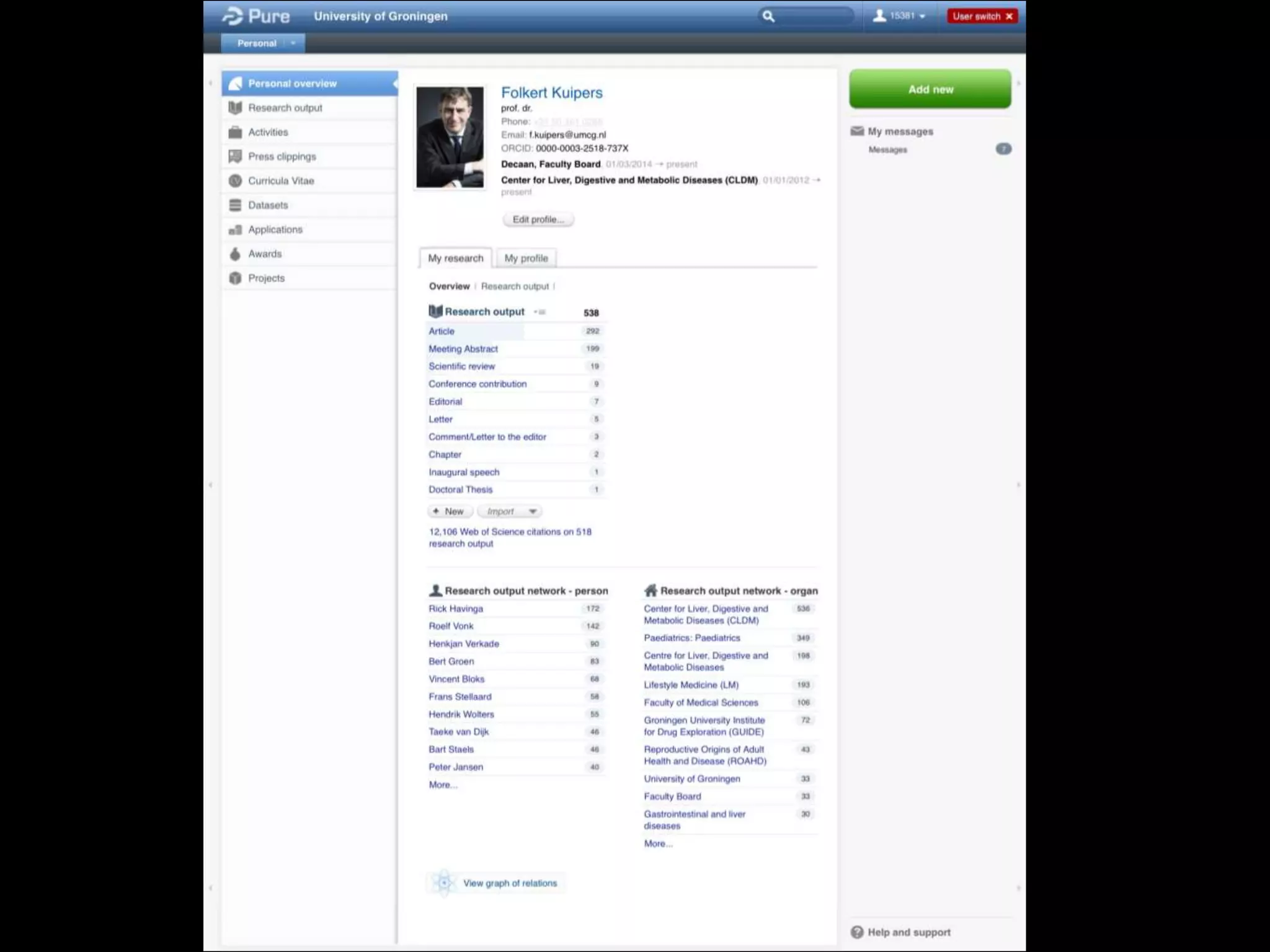Click the graph of relations atom icon
The height and width of the screenshot is (952, 1270).
(x=444, y=883)
